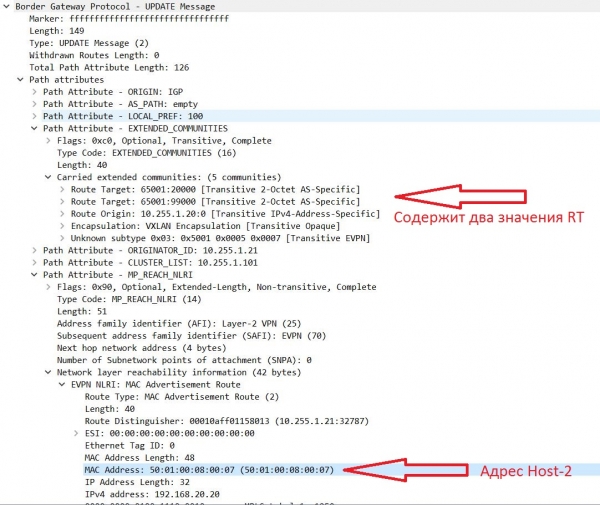Collapse the Carried extended communities list

click(x=49, y=177)
